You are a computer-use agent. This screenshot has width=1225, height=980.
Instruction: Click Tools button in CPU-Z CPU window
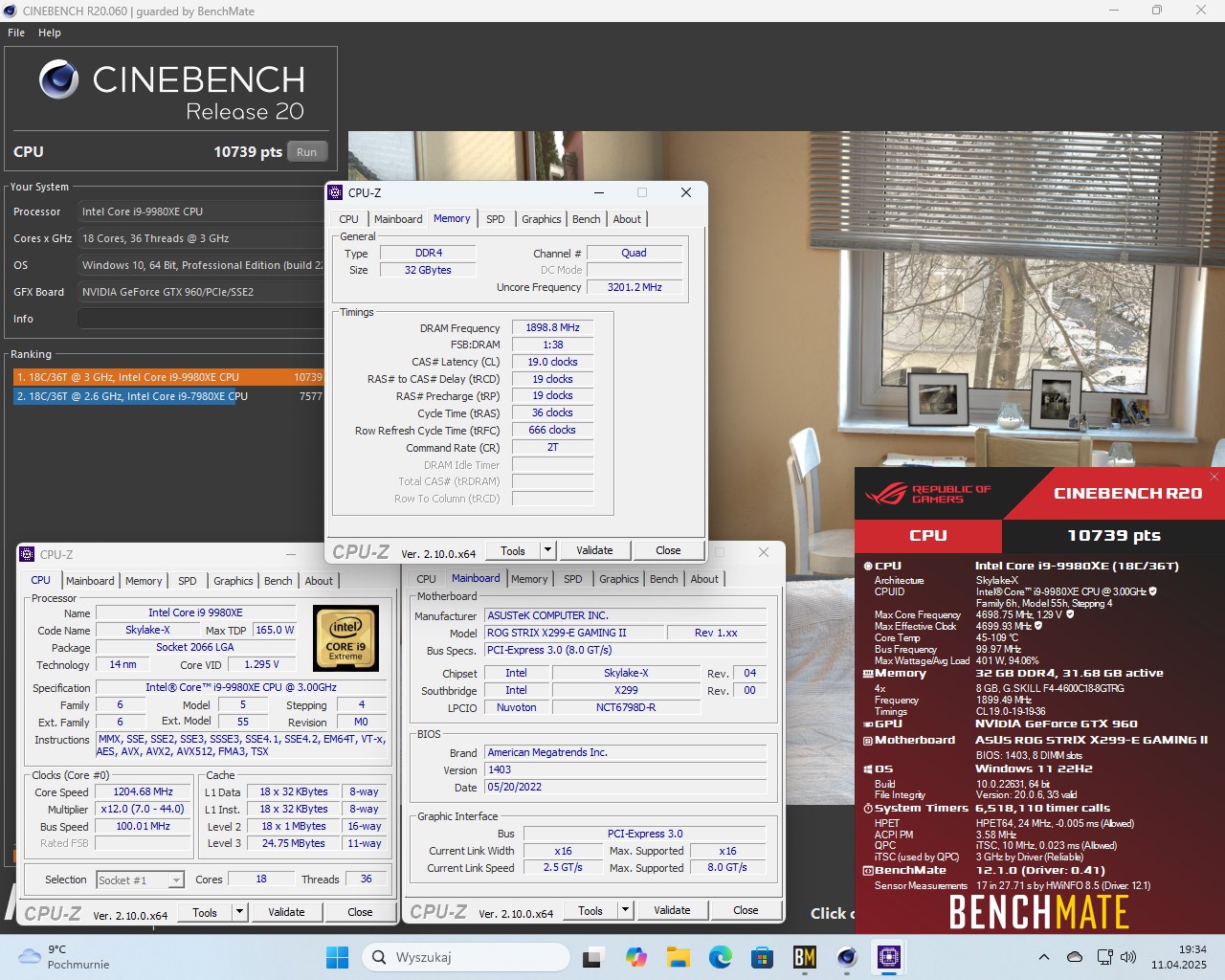(x=205, y=912)
